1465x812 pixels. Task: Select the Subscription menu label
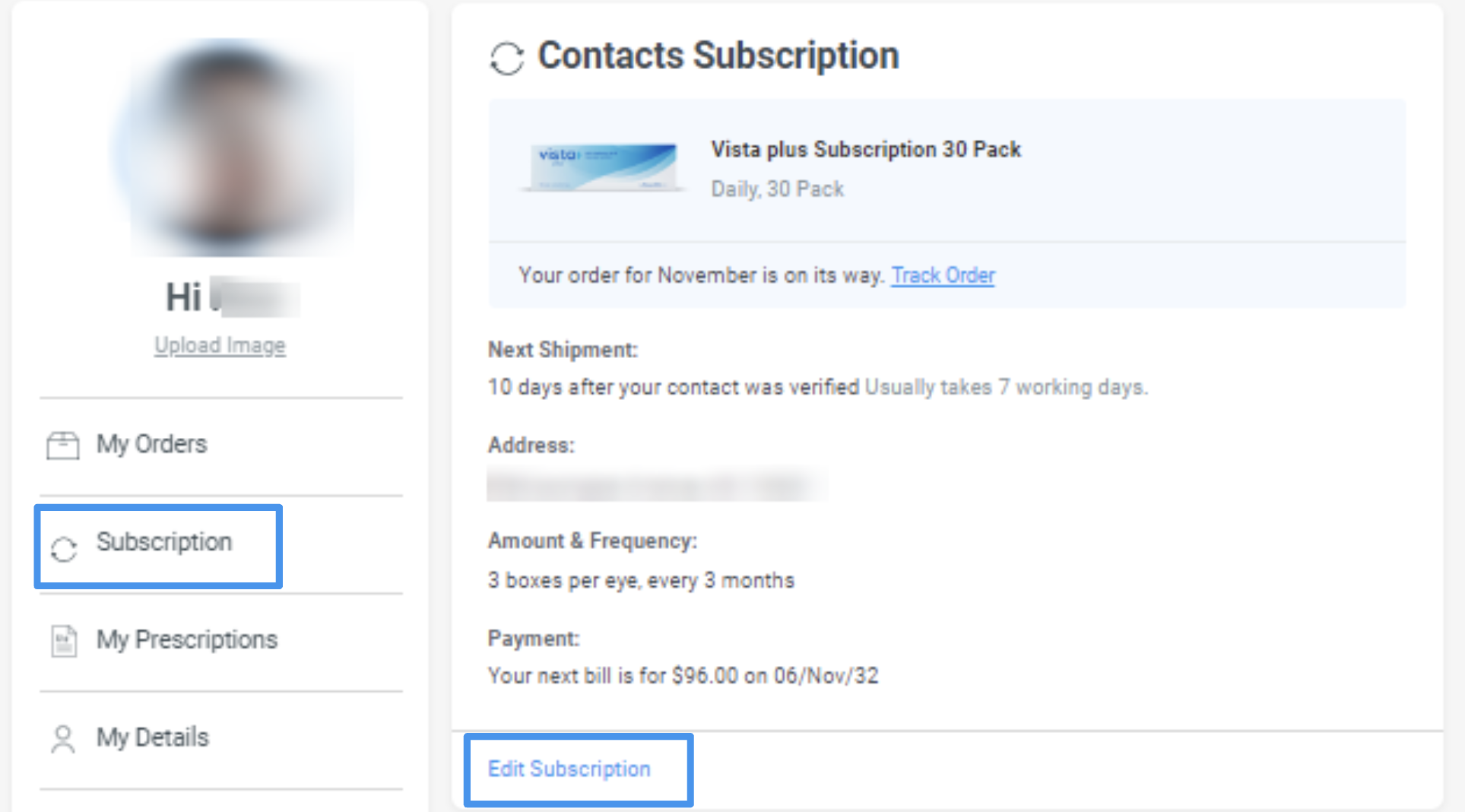pyautogui.click(x=163, y=542)
